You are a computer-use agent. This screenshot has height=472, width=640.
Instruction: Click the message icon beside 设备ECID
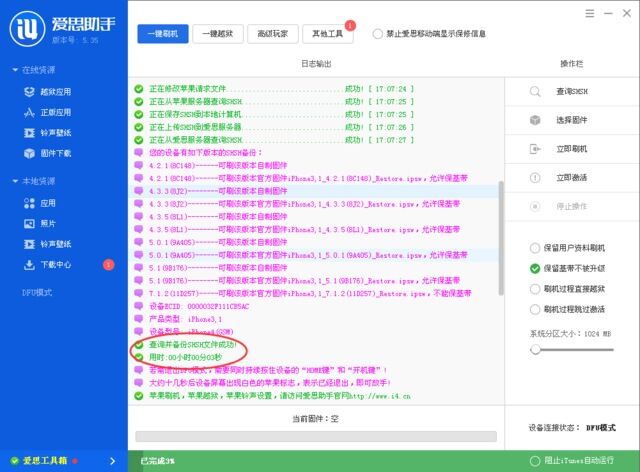point(139,306)
